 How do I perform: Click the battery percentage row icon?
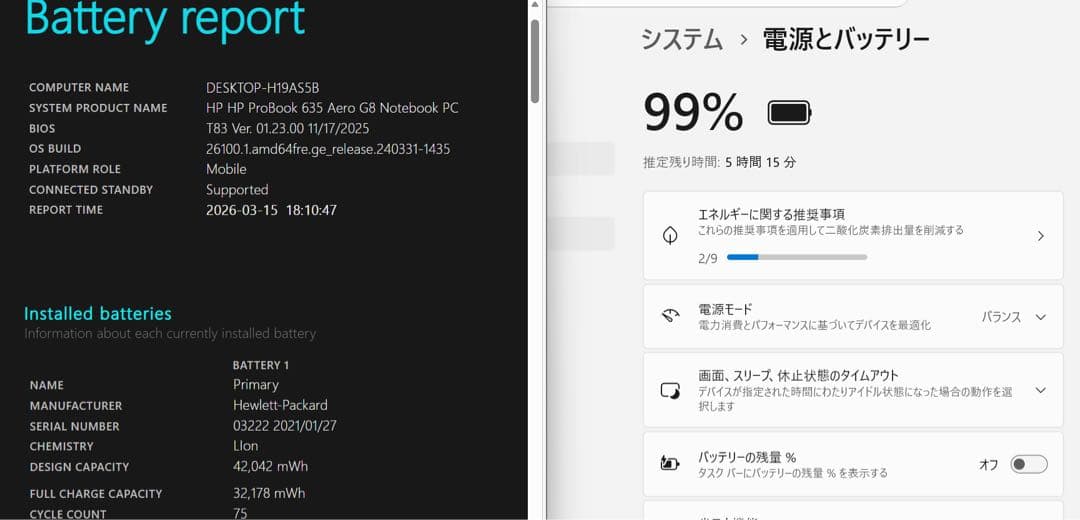669,464
